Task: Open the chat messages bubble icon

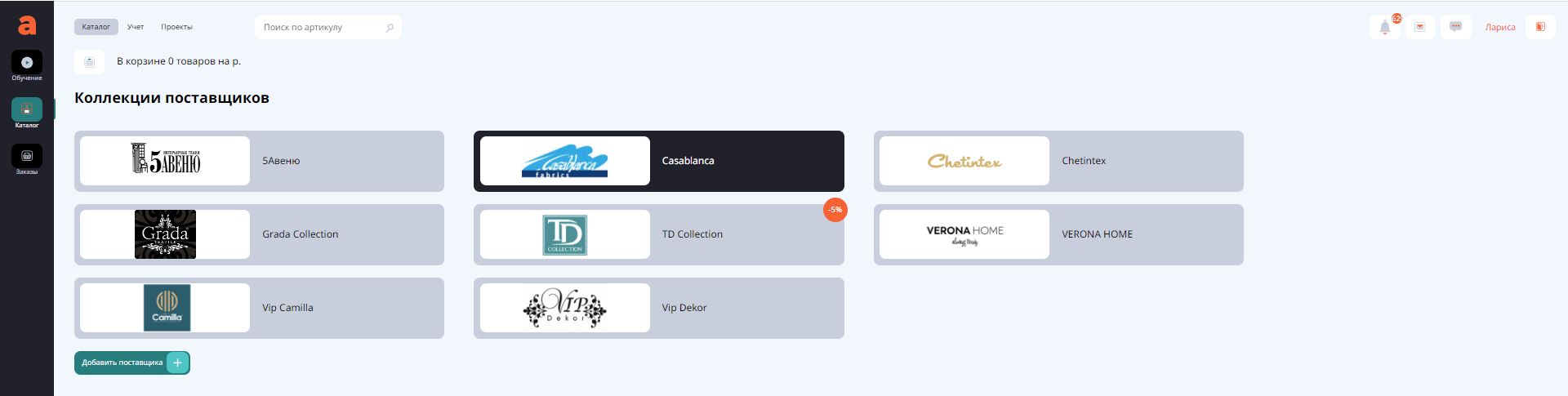Action: pos(1455,27)
